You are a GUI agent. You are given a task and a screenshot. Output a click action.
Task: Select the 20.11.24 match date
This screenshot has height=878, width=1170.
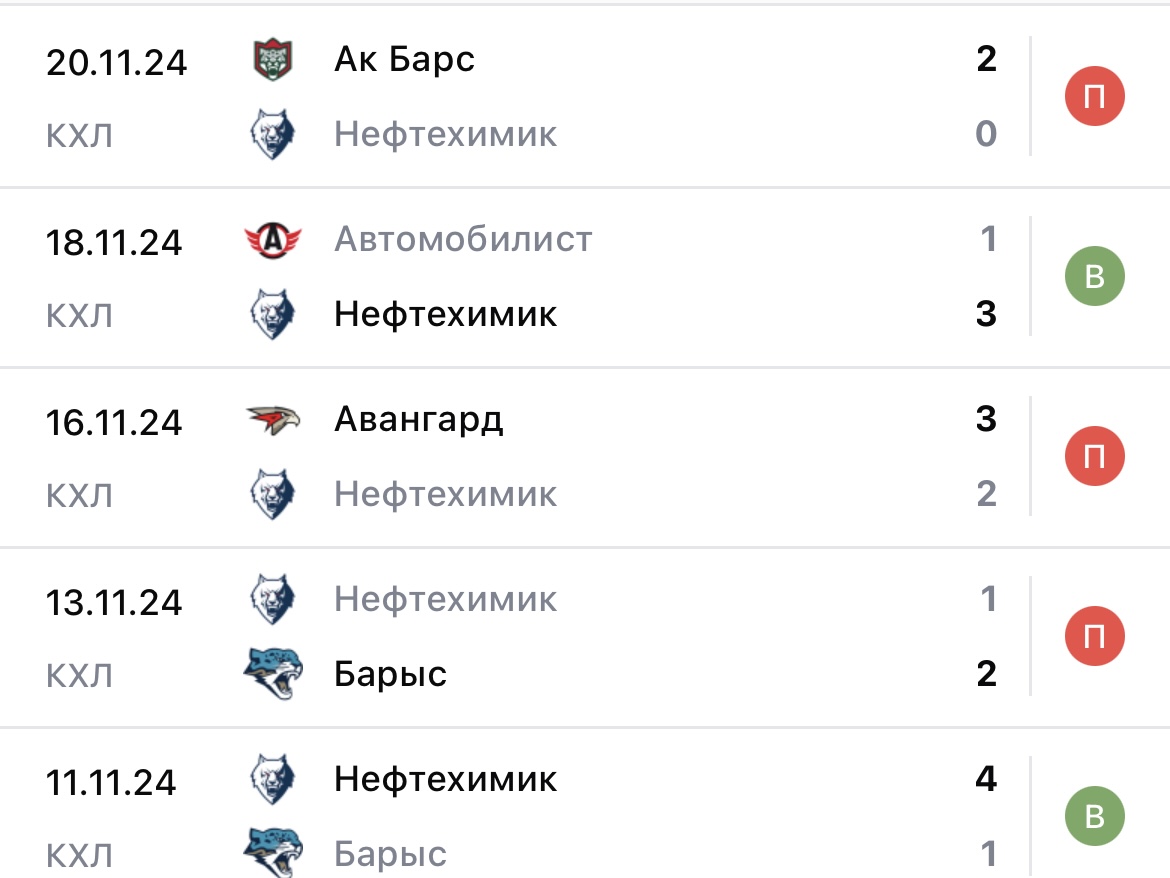click(x=116, y=63)
